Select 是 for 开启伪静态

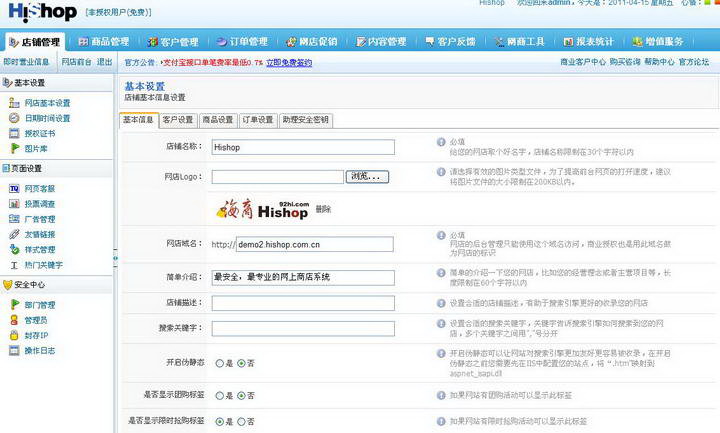[219, 363]
